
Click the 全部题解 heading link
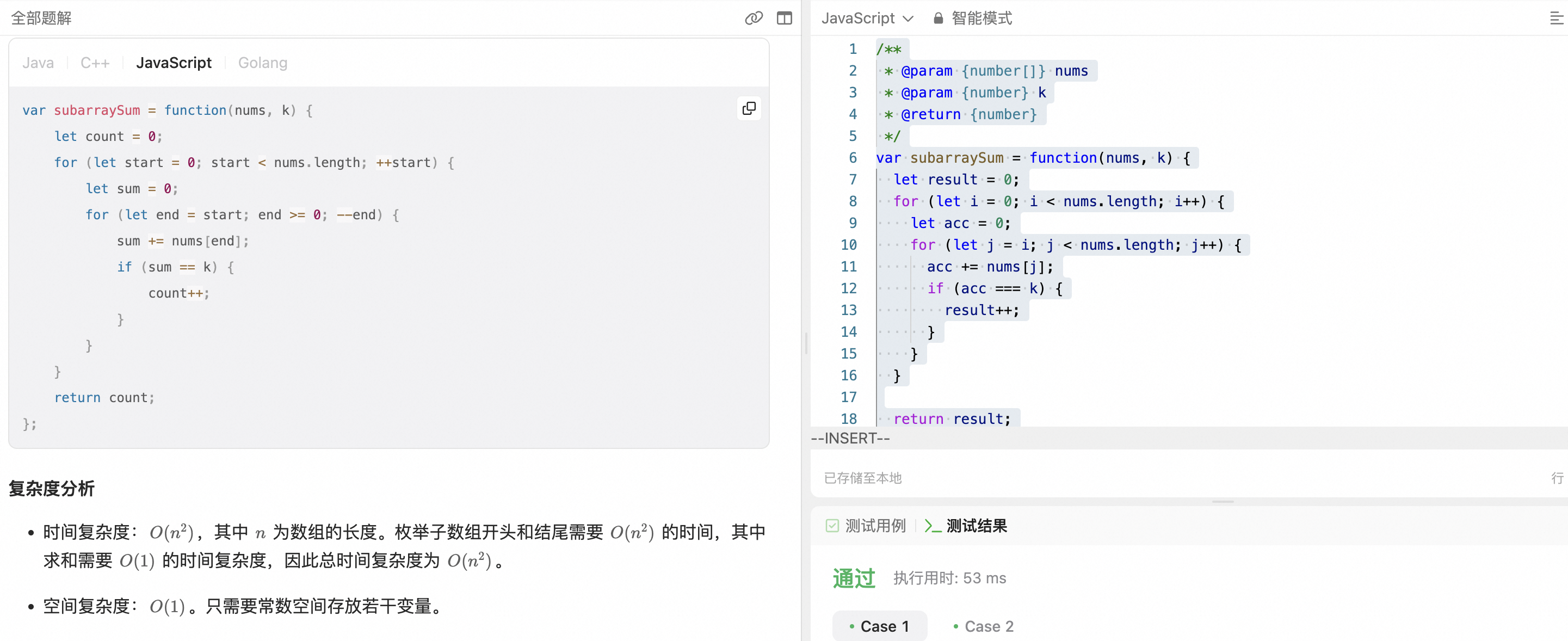pos(41,19)
